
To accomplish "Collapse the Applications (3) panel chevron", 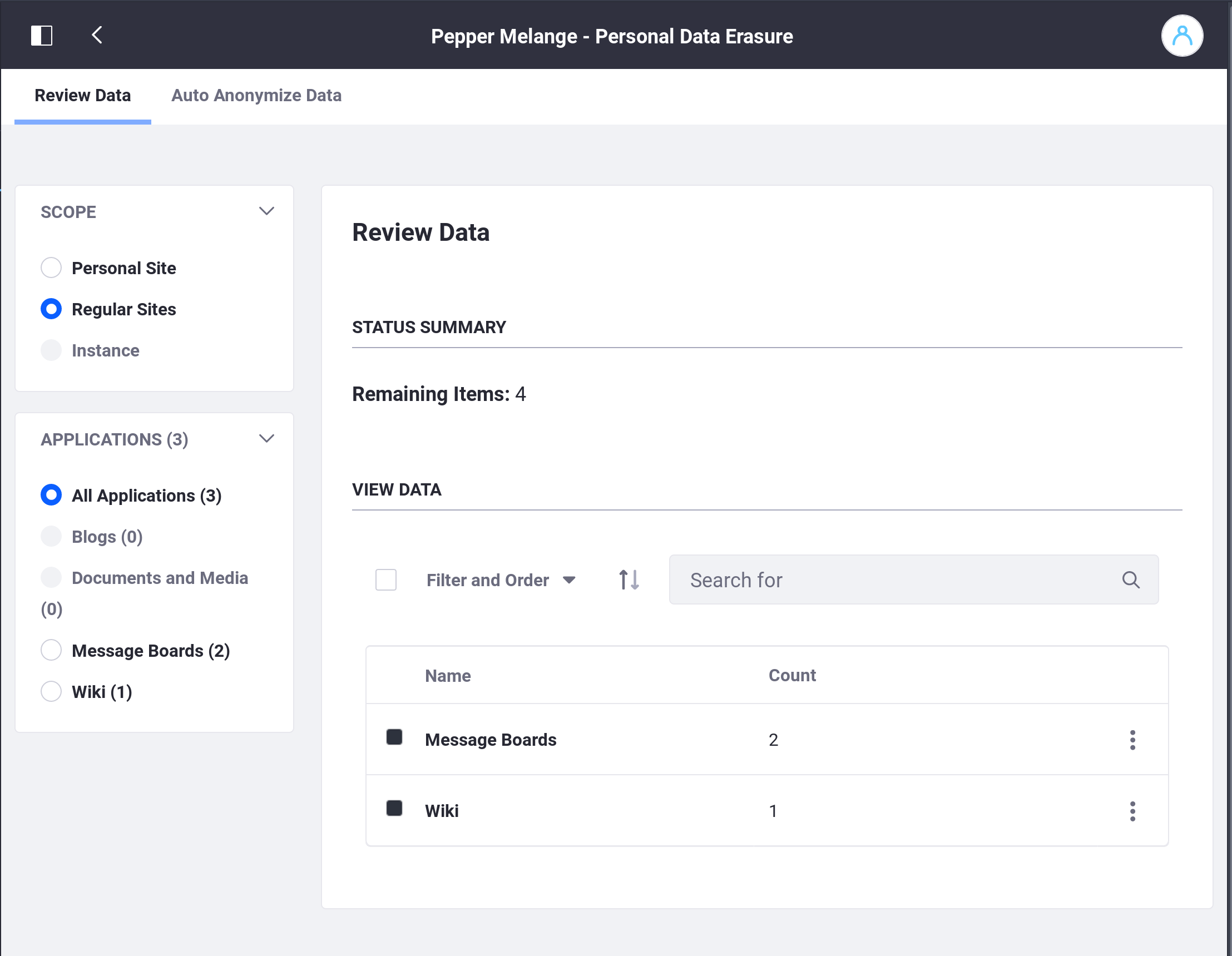I will (266, 439).
